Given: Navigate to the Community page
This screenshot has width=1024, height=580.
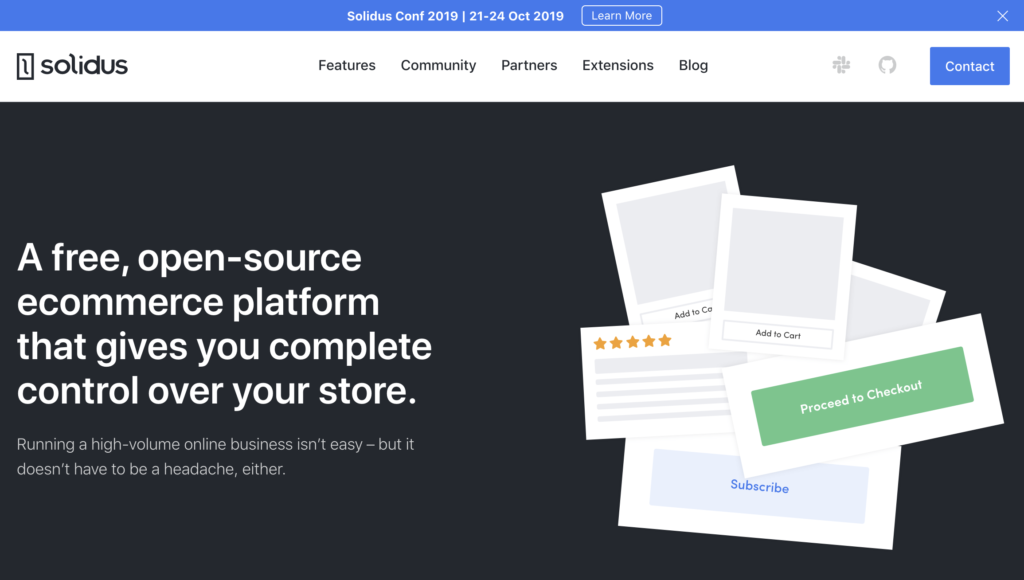Looking at the screenshot, I should (438, 65).
